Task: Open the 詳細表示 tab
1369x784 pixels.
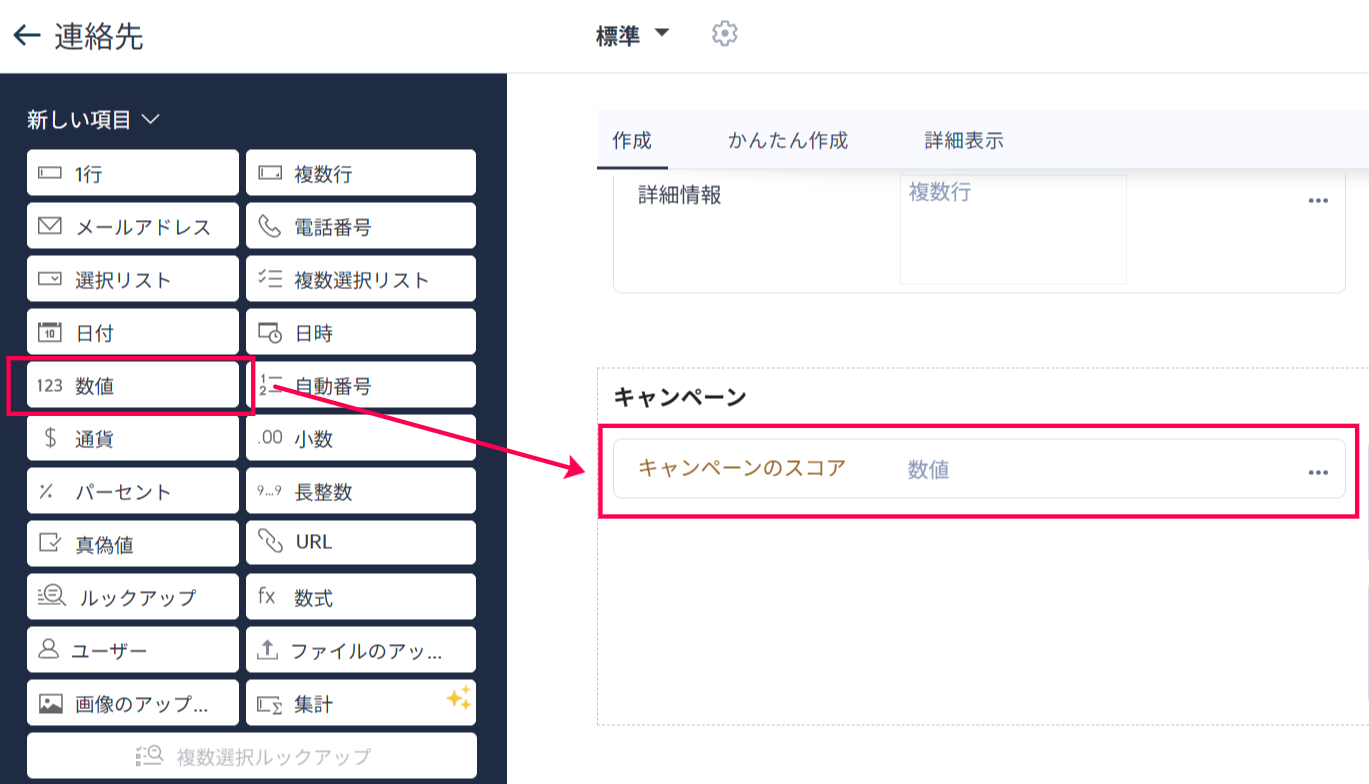Action: [963, 141]
